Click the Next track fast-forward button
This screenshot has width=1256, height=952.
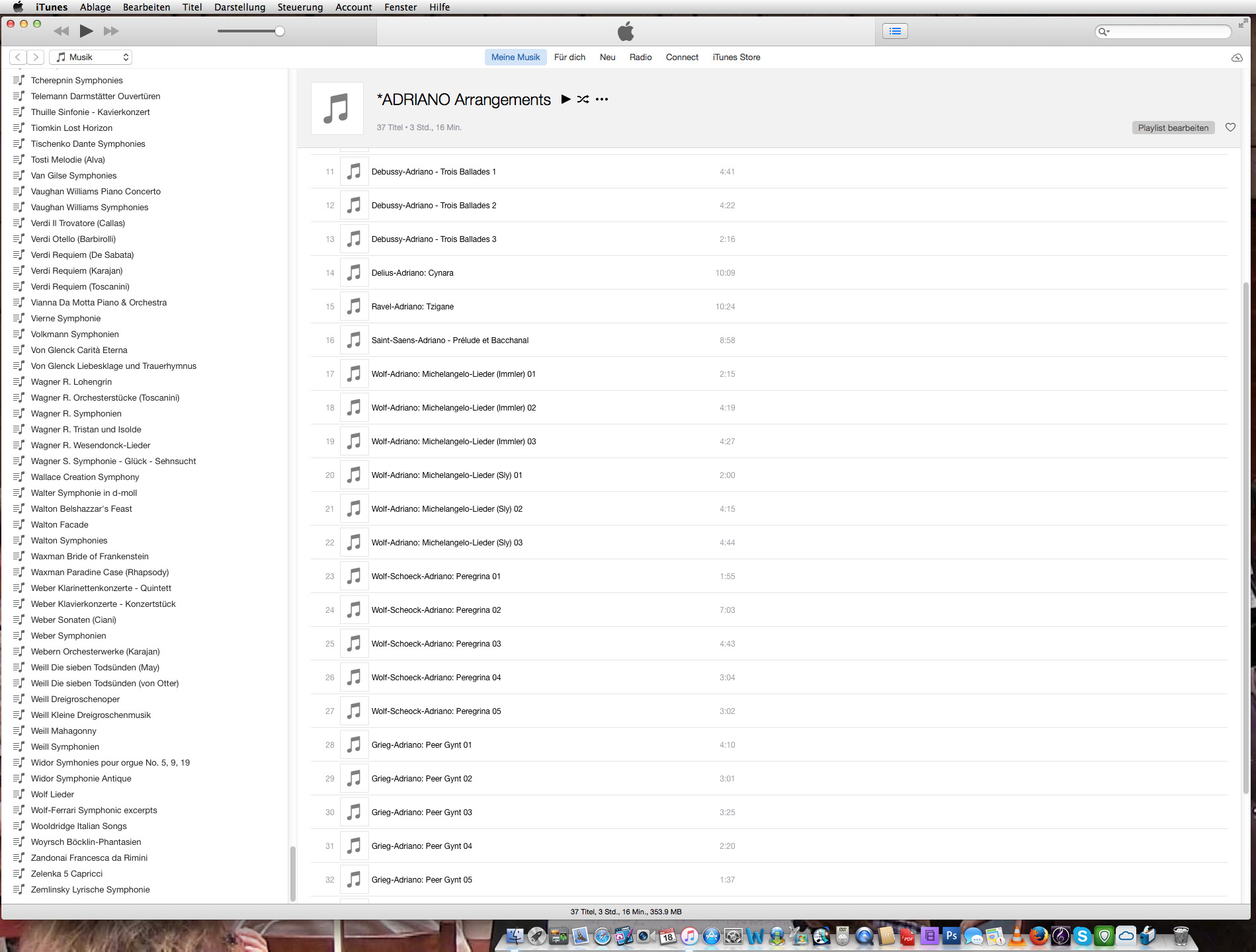pyautogui.click(x=111, y=31)
